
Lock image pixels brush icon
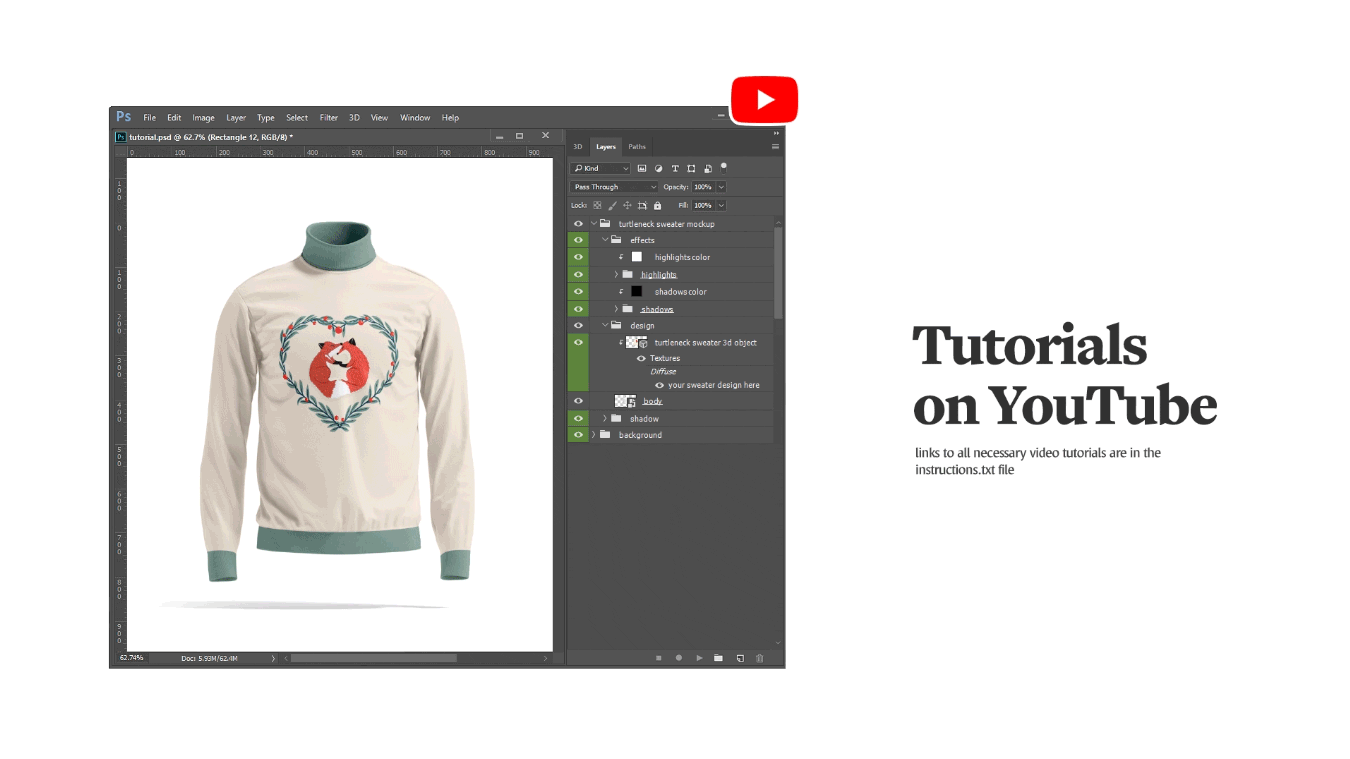[x=613, y=205]
